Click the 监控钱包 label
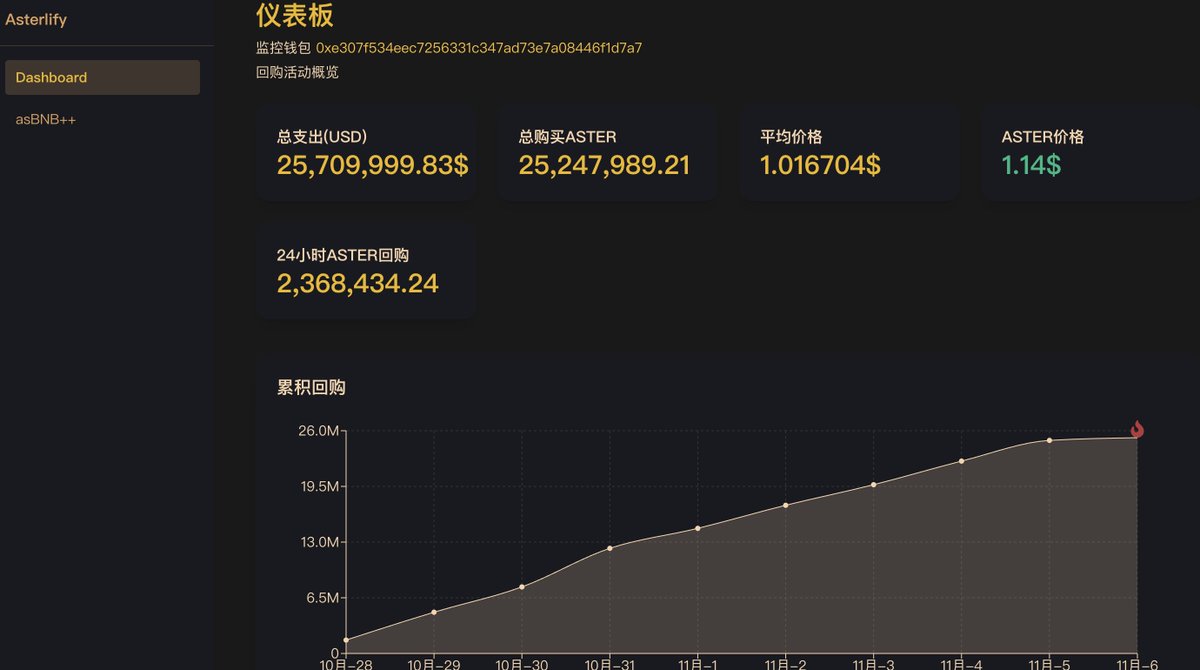The width and height of the screenshot is (1200, 670). tap(283, 47)
